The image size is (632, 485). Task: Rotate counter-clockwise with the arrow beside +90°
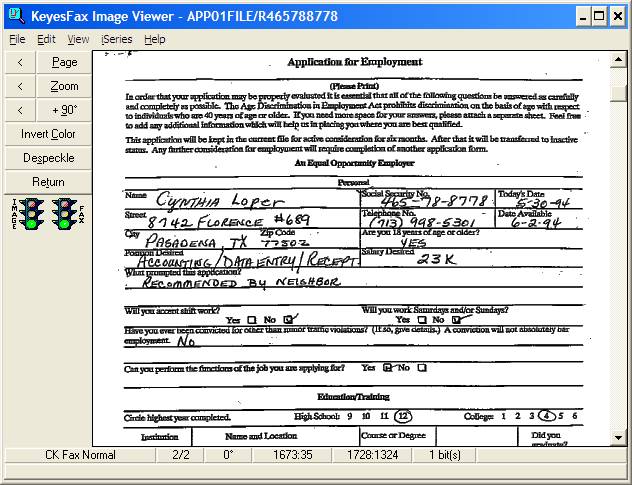click(x=20, y=110)
